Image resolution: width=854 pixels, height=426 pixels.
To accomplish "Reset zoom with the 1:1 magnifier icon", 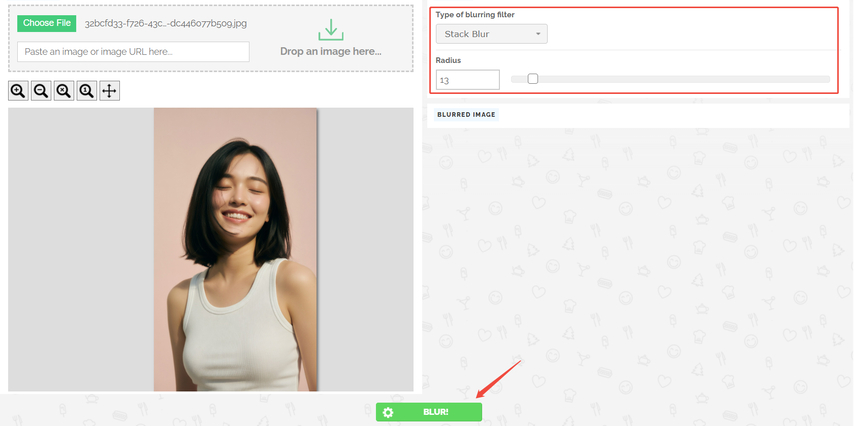I will coord(87,91).
